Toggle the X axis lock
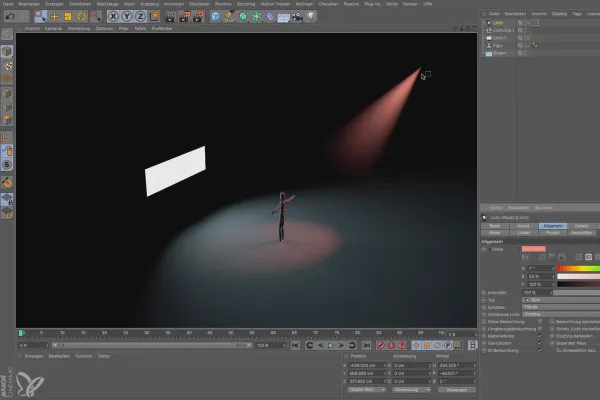 click(x=113, y=16)
